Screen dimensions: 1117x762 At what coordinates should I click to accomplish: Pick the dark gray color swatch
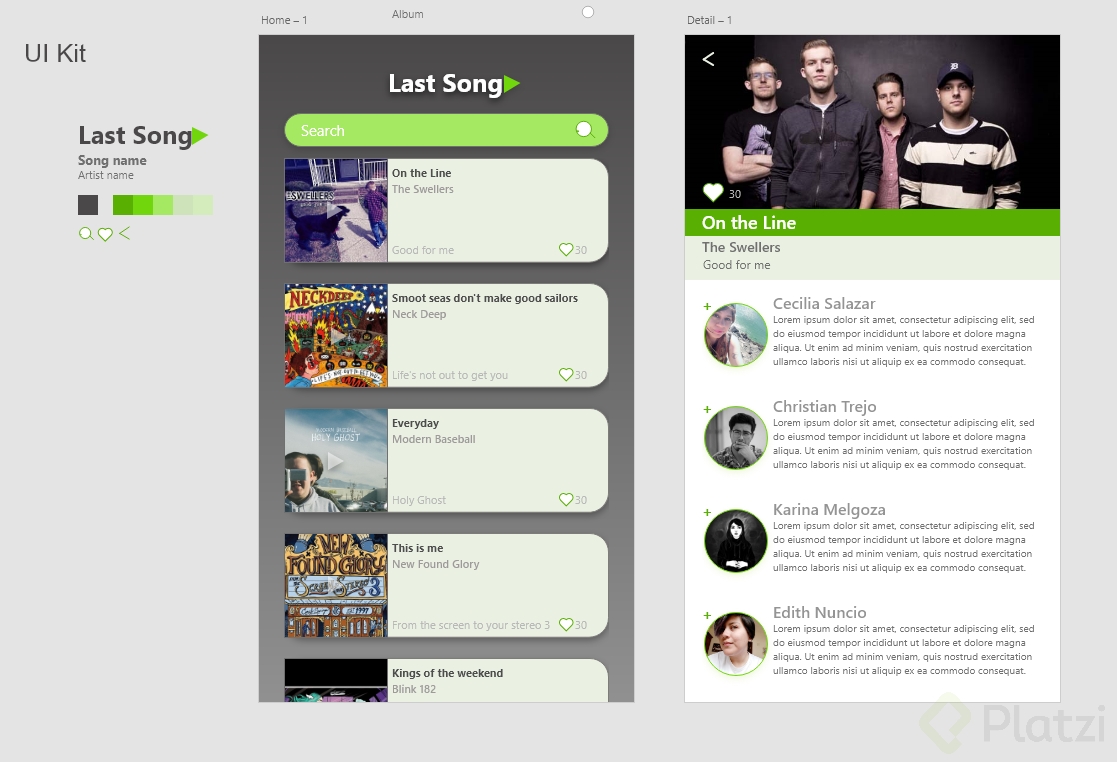88,205
